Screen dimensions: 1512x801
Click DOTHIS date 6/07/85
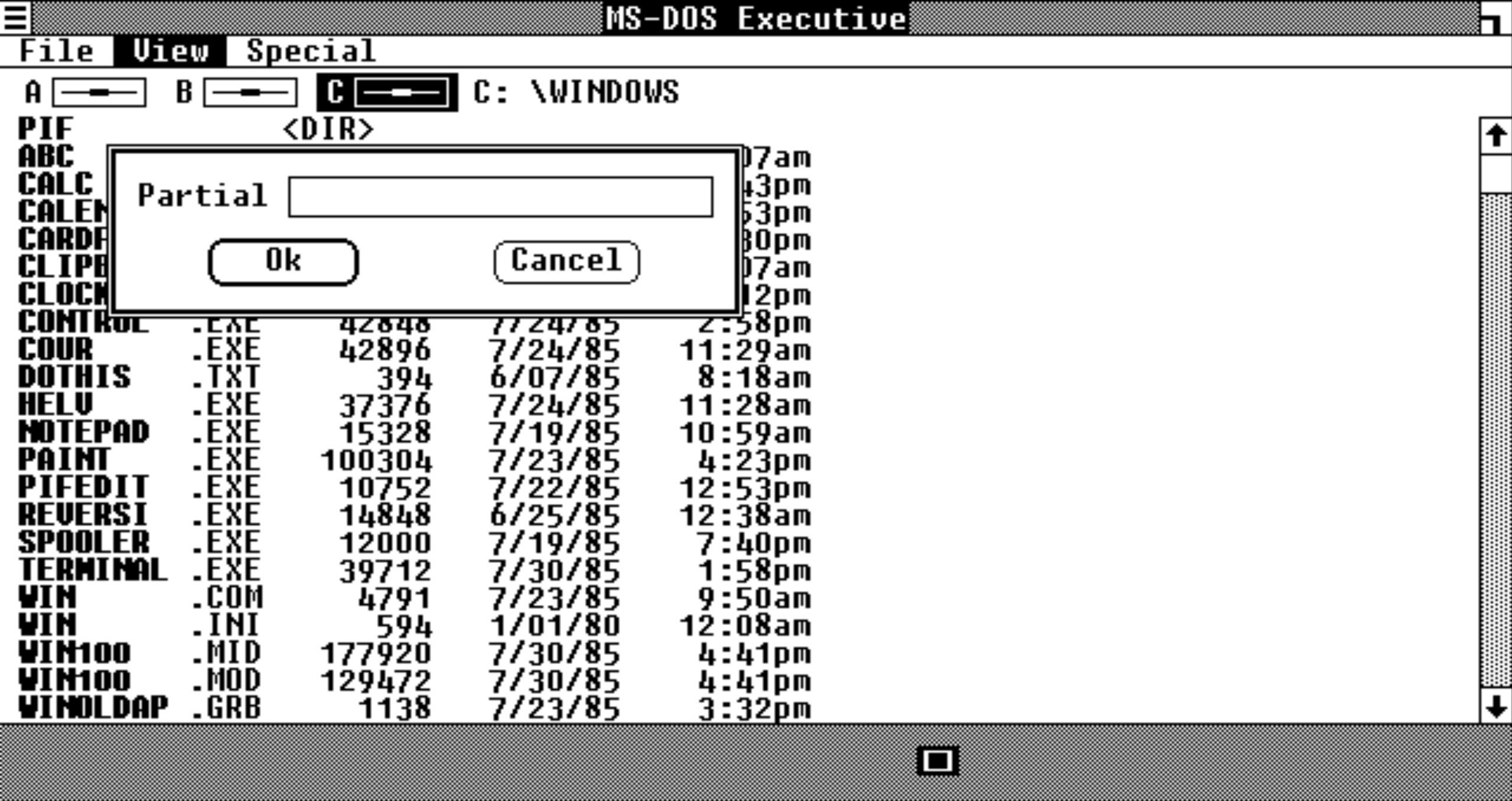555,378
